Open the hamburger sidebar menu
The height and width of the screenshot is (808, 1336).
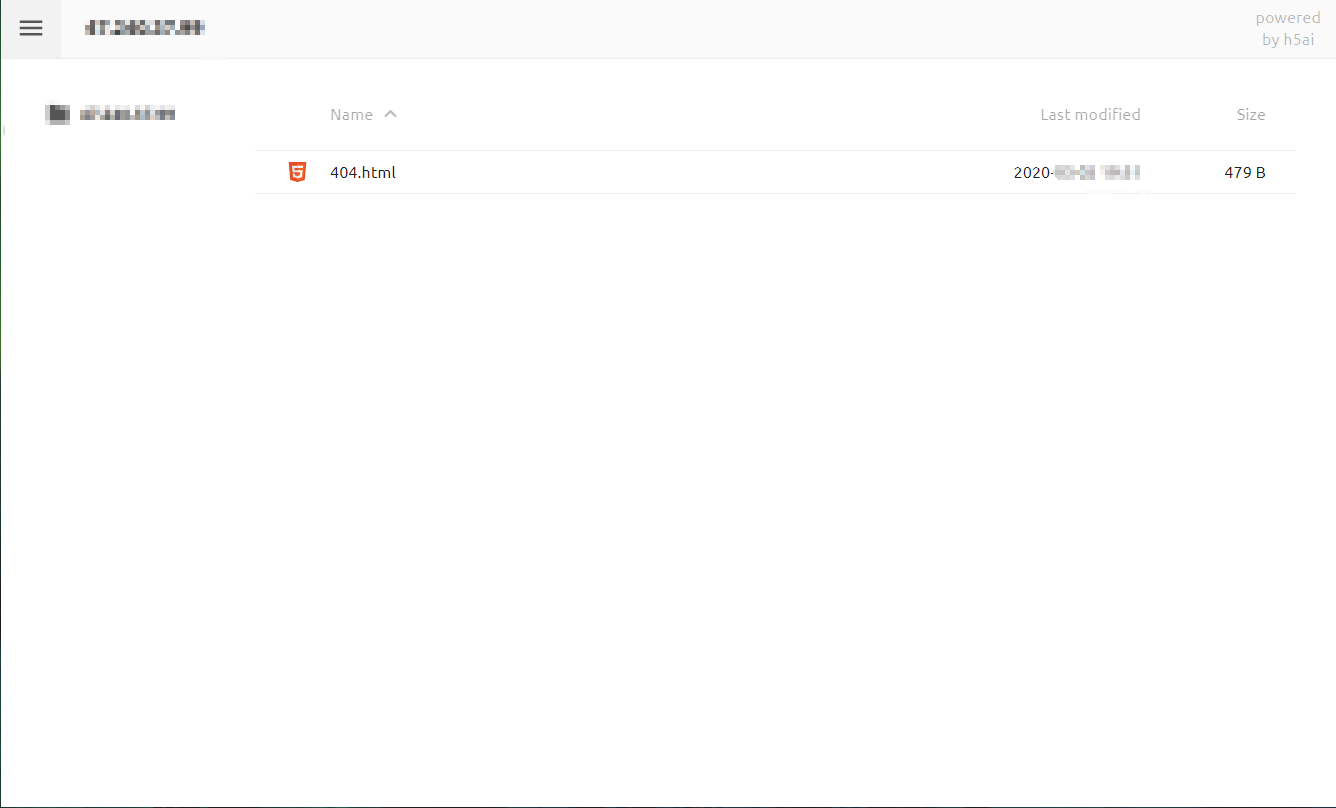(31, 29)
